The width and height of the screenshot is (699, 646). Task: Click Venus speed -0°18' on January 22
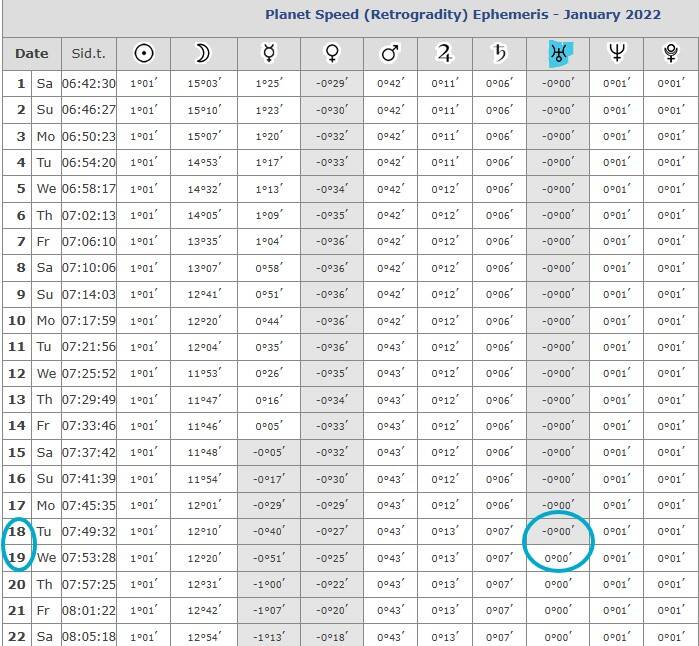(332, 637)
